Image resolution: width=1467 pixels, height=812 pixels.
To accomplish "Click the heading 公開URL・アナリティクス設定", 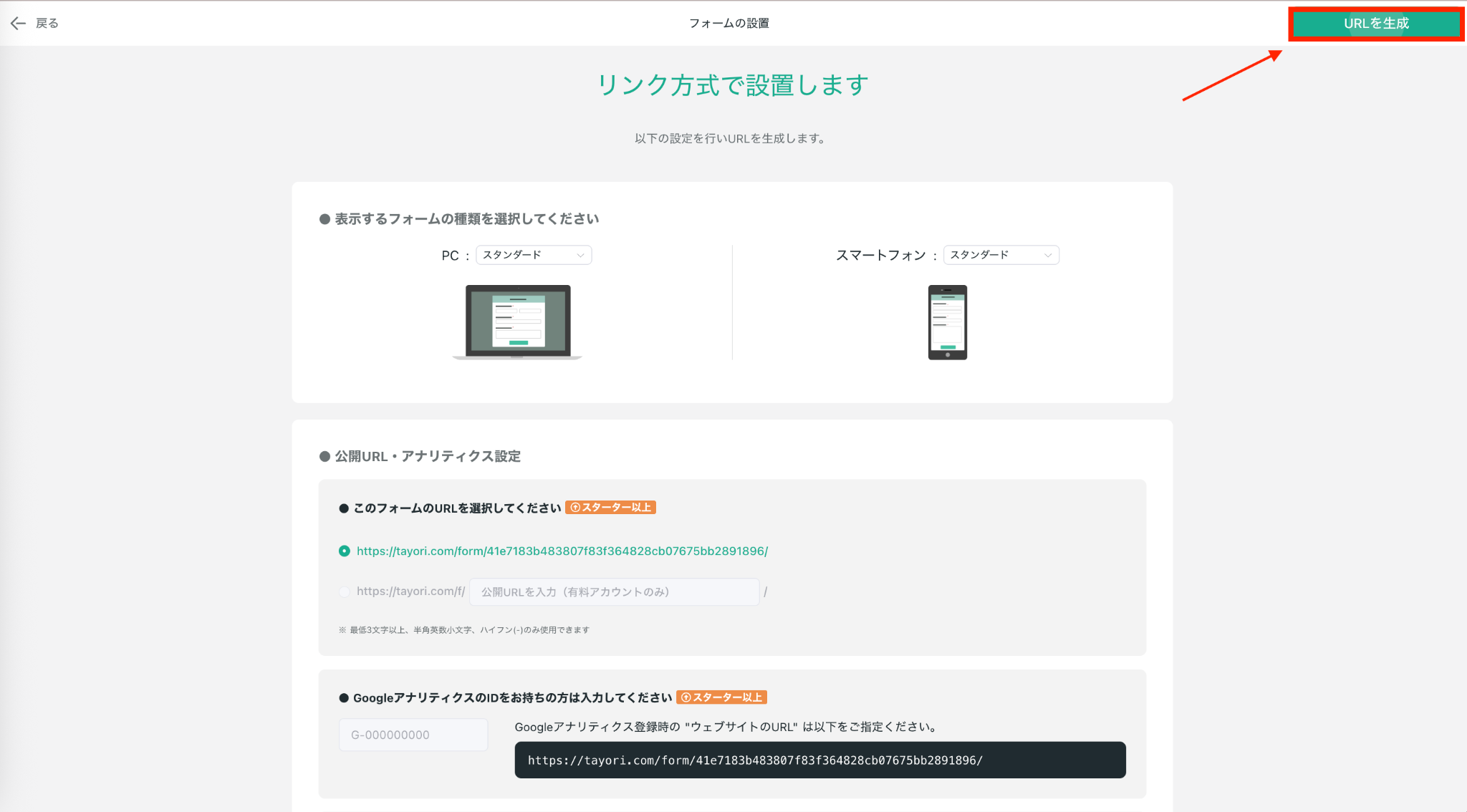I will (x=428, y=457).
